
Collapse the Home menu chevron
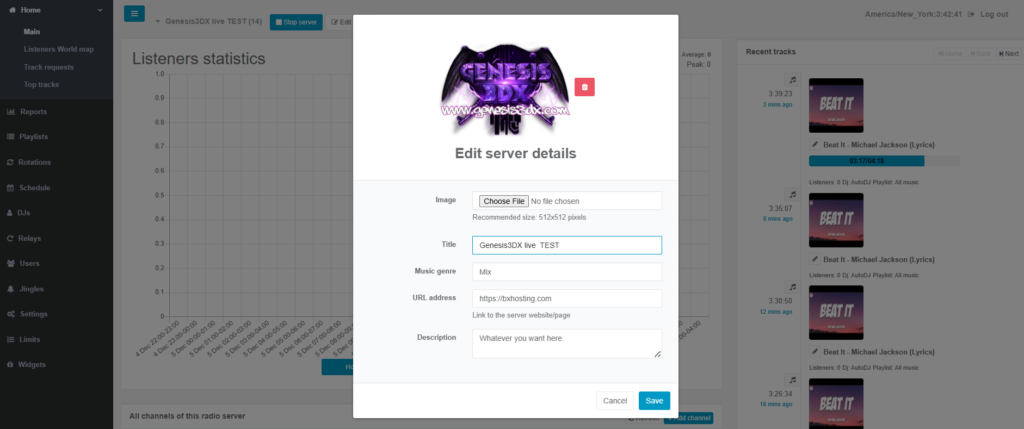coord(100,10)
